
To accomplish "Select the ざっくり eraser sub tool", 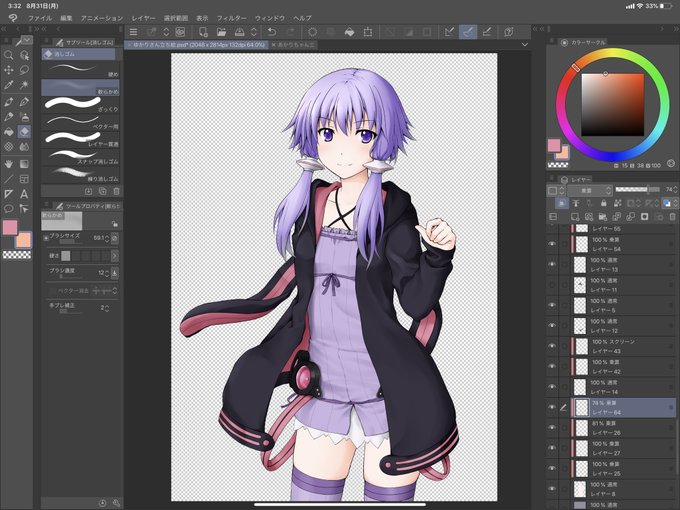I will (x=80, y=104).
